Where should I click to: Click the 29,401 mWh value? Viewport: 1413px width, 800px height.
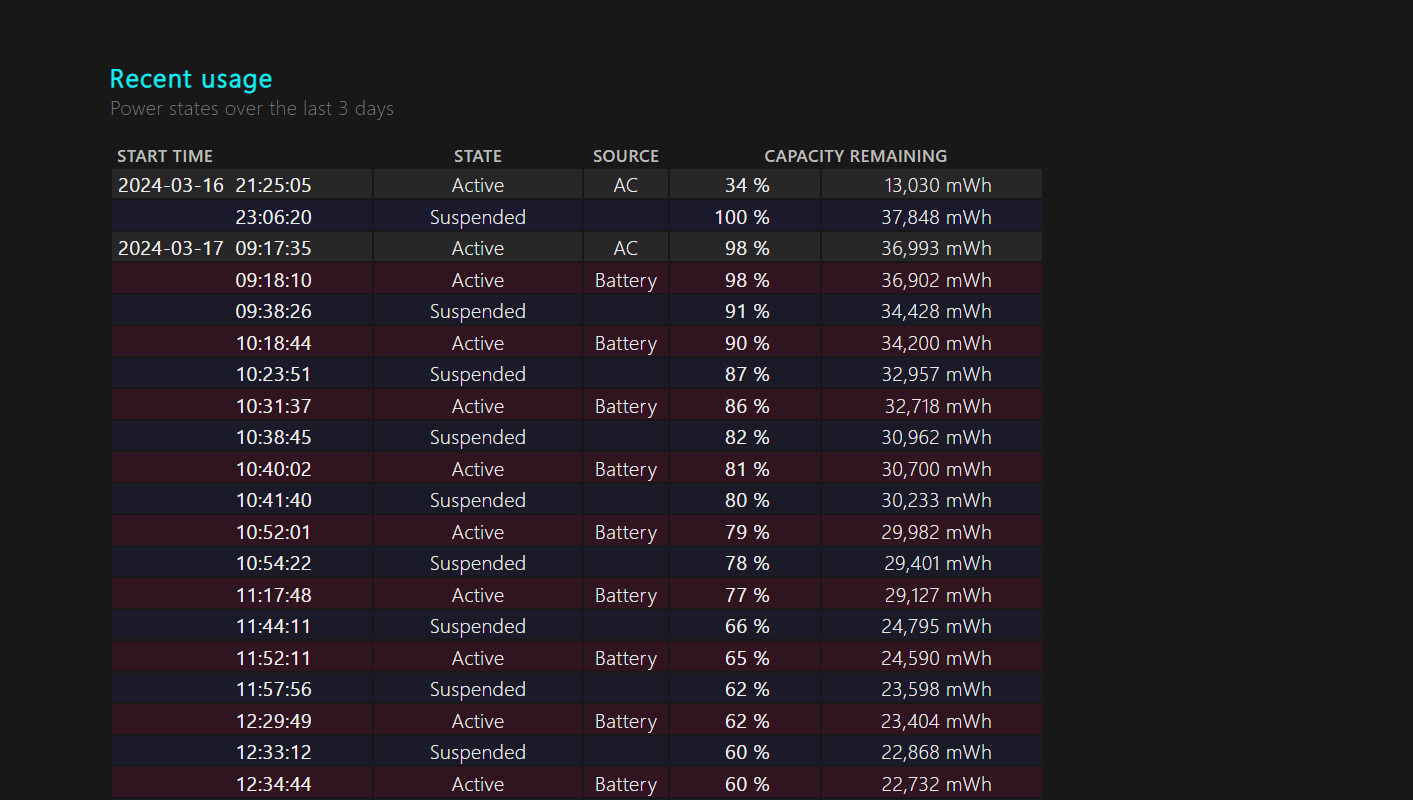pos(938,563)
